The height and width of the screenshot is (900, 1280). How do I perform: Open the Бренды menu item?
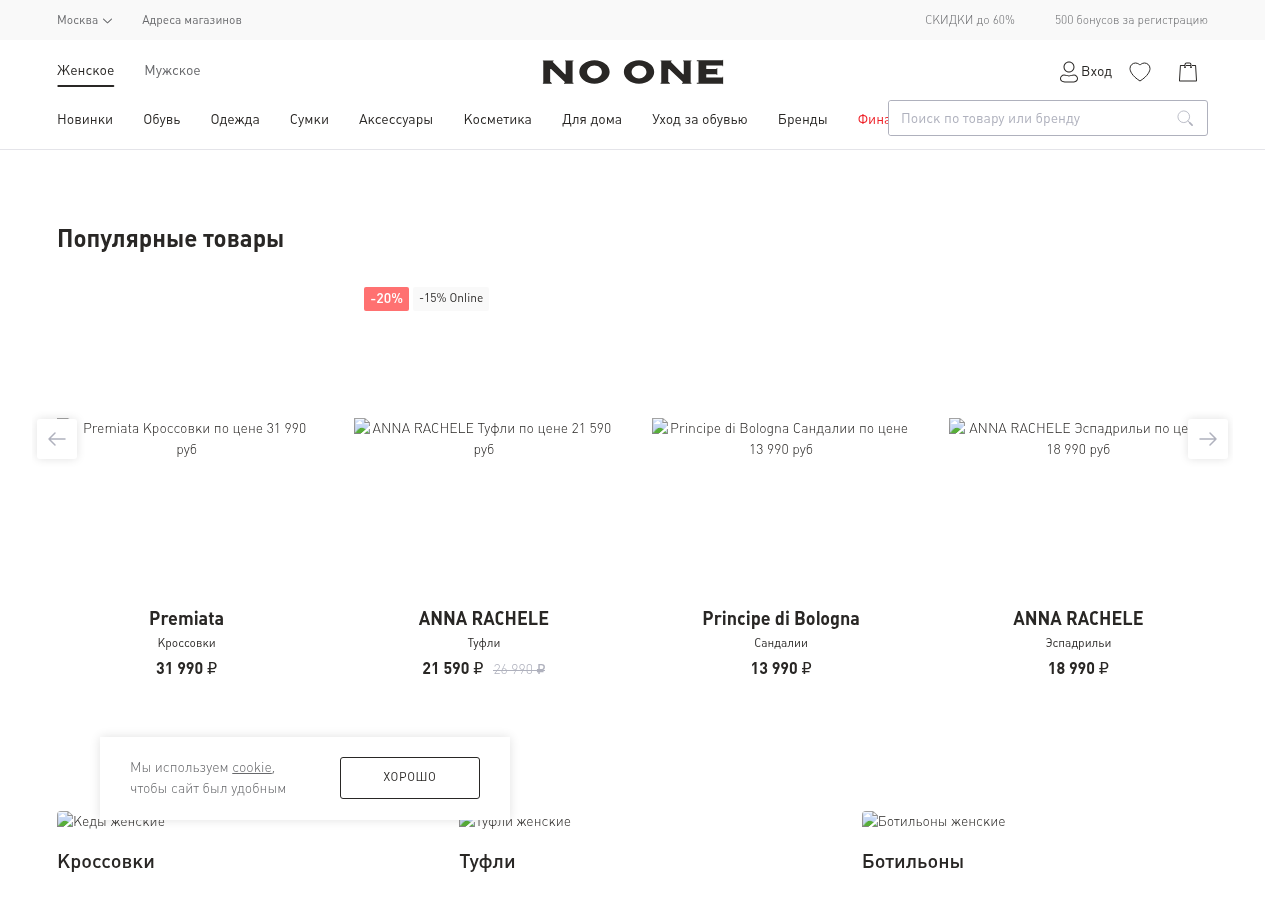[803, 119]
